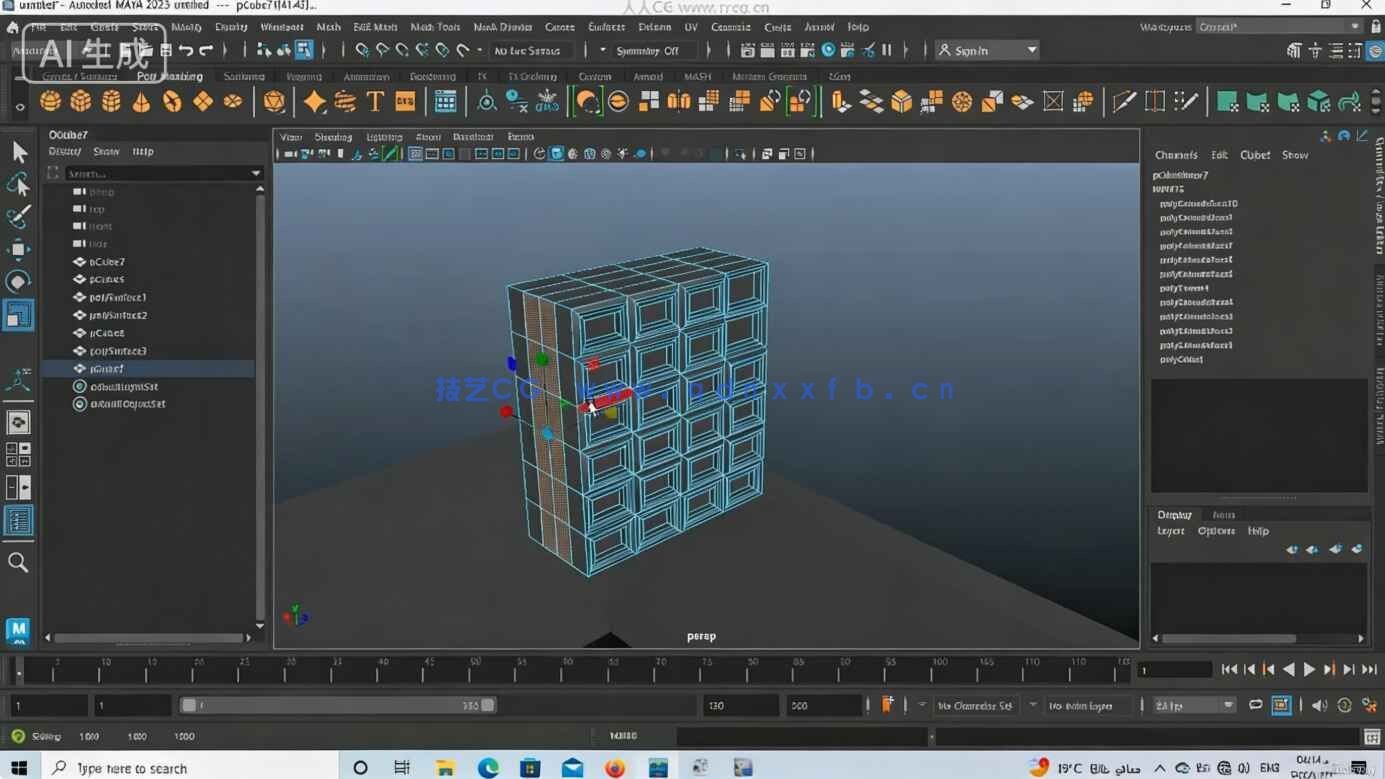
Task: Create a polygon cone from the shelf
Action: [x=142, y=100]
